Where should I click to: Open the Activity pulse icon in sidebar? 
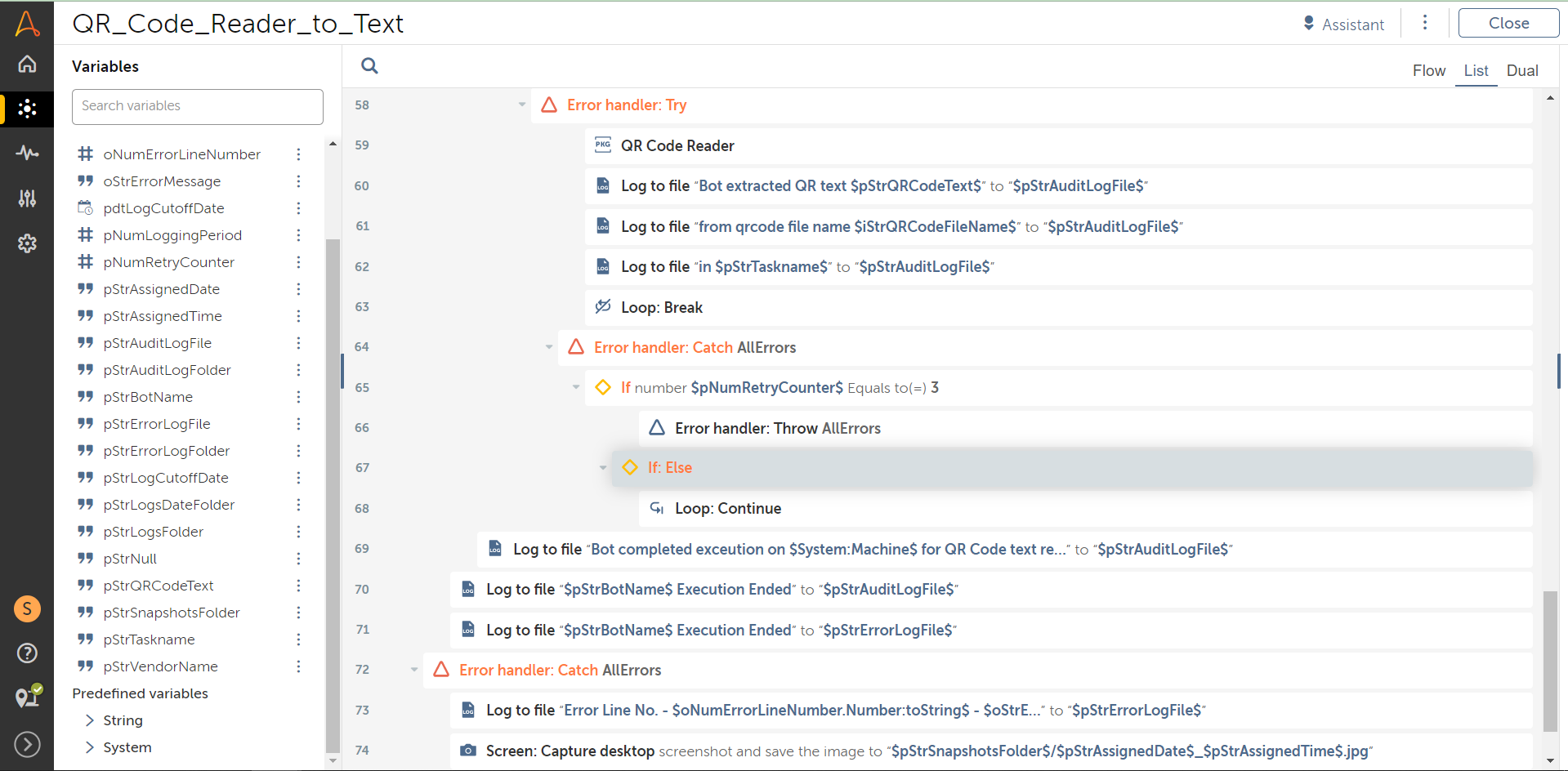27,153
